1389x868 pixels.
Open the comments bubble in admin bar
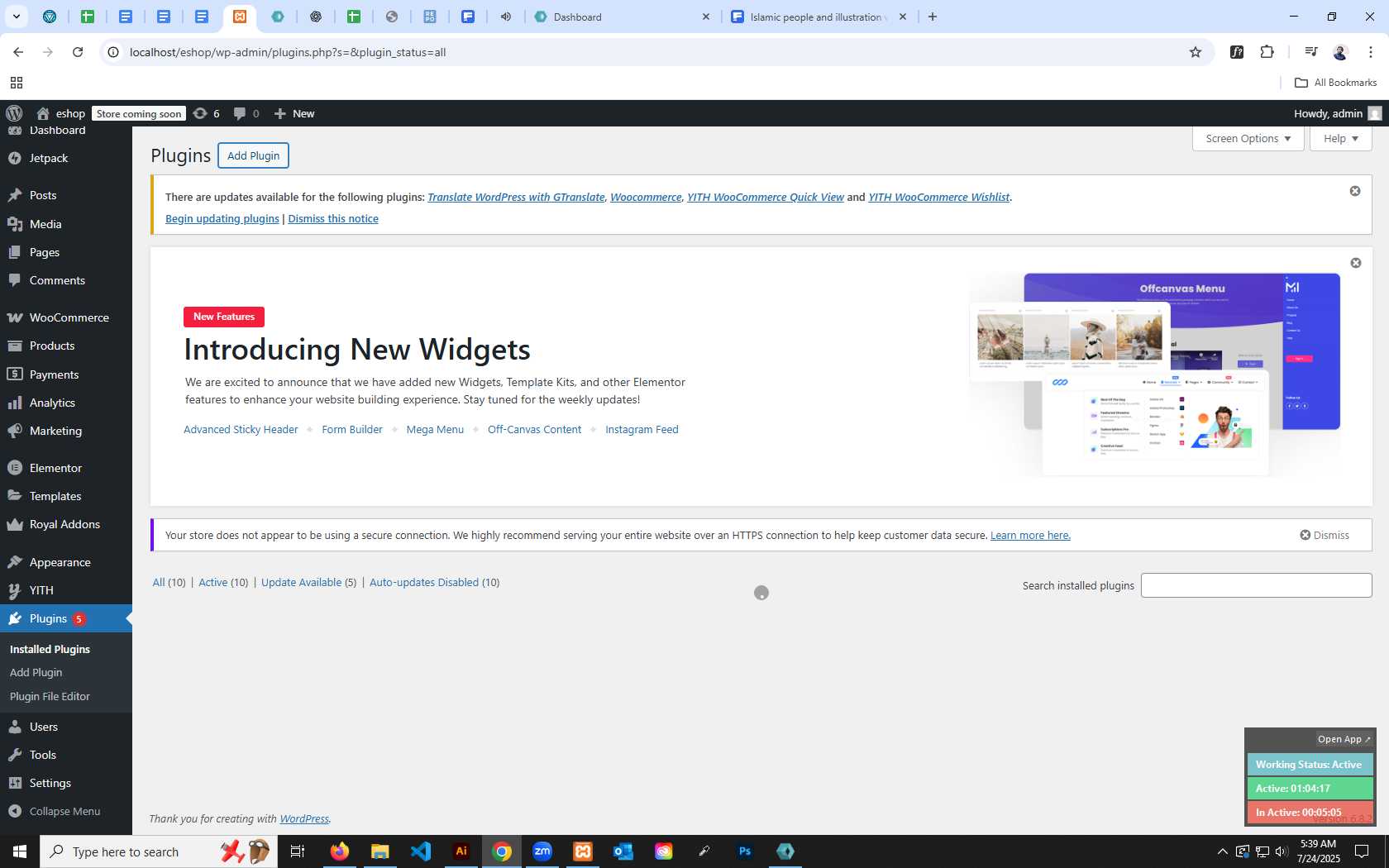point(246,113)
